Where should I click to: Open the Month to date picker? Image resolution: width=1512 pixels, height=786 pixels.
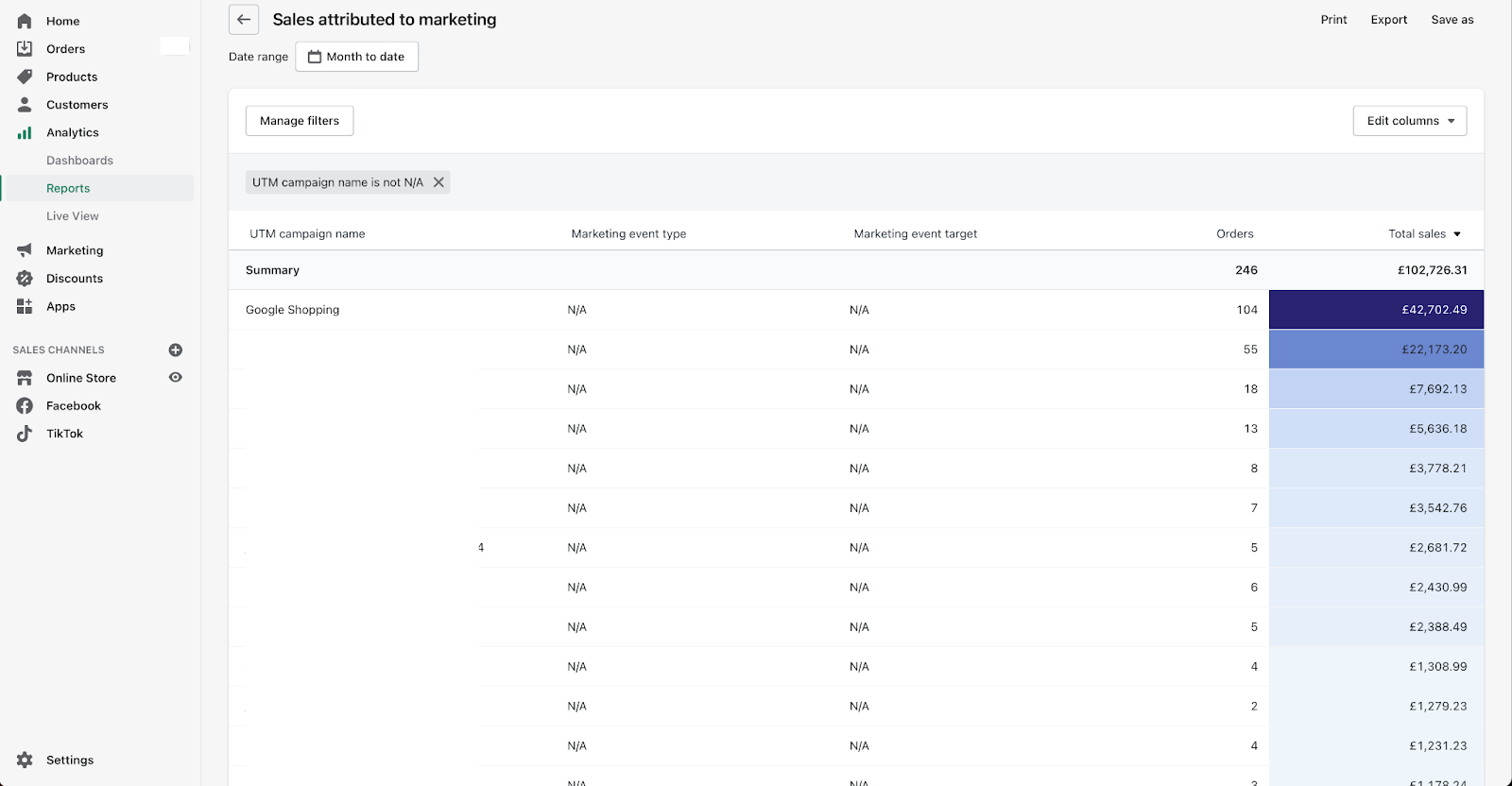356,57
